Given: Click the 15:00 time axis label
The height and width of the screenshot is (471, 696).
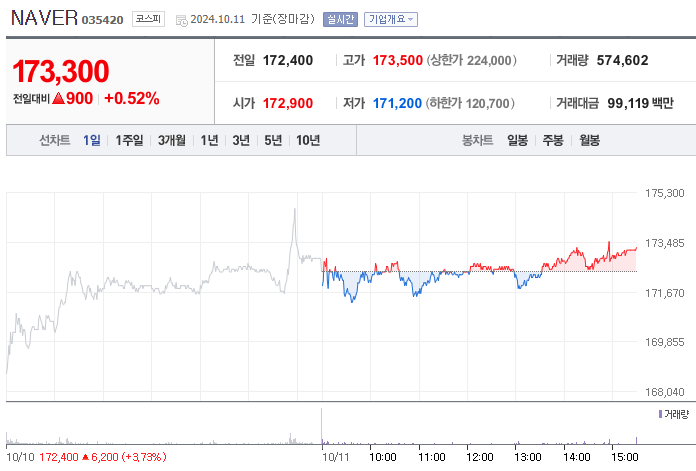Looking at the screenshot, I should pos(625,457).
